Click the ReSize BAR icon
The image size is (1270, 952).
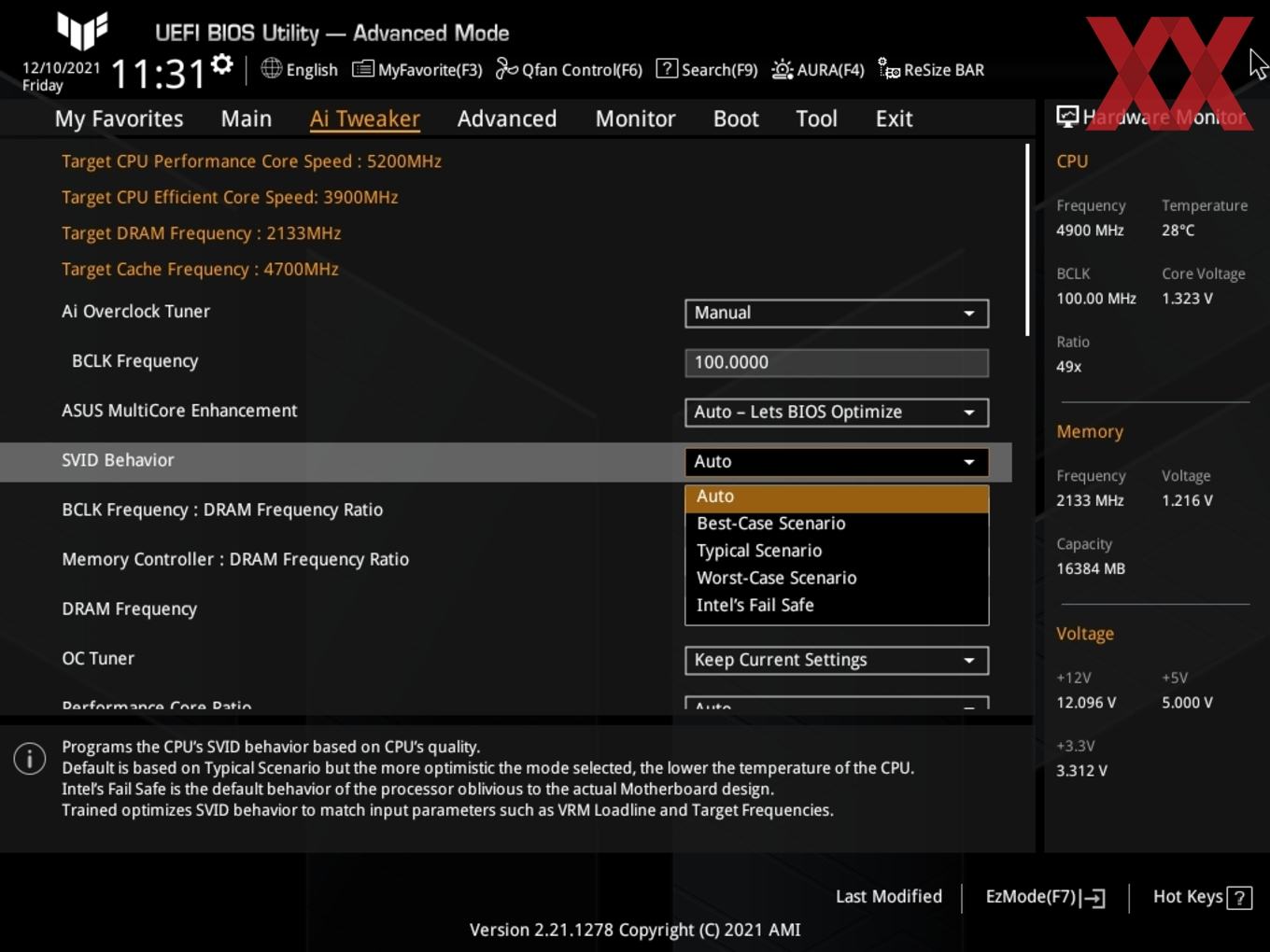(889, 69)
